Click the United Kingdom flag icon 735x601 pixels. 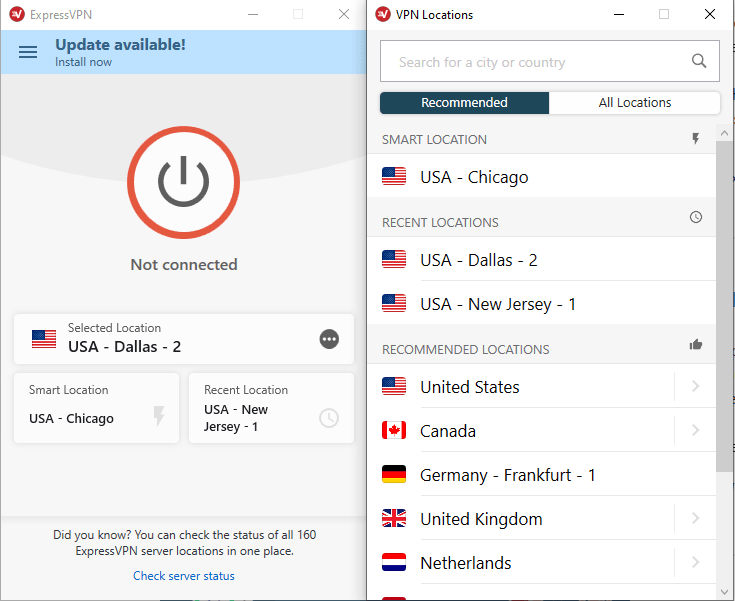point(394,518)
